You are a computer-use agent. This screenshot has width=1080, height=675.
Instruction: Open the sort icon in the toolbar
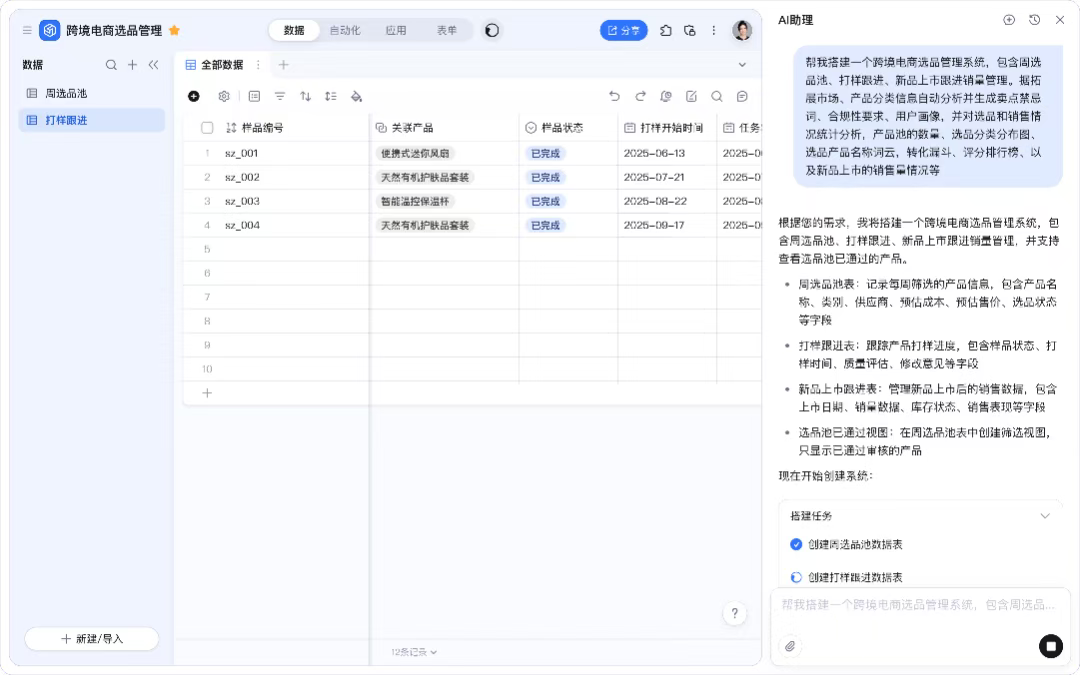[306, 96]
